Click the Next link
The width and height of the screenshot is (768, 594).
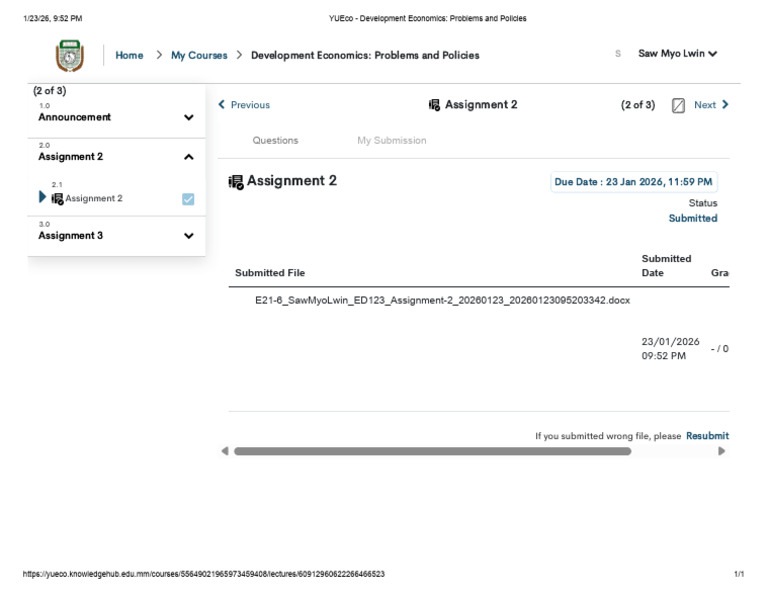pyautogui.click(x=705, y=105)
